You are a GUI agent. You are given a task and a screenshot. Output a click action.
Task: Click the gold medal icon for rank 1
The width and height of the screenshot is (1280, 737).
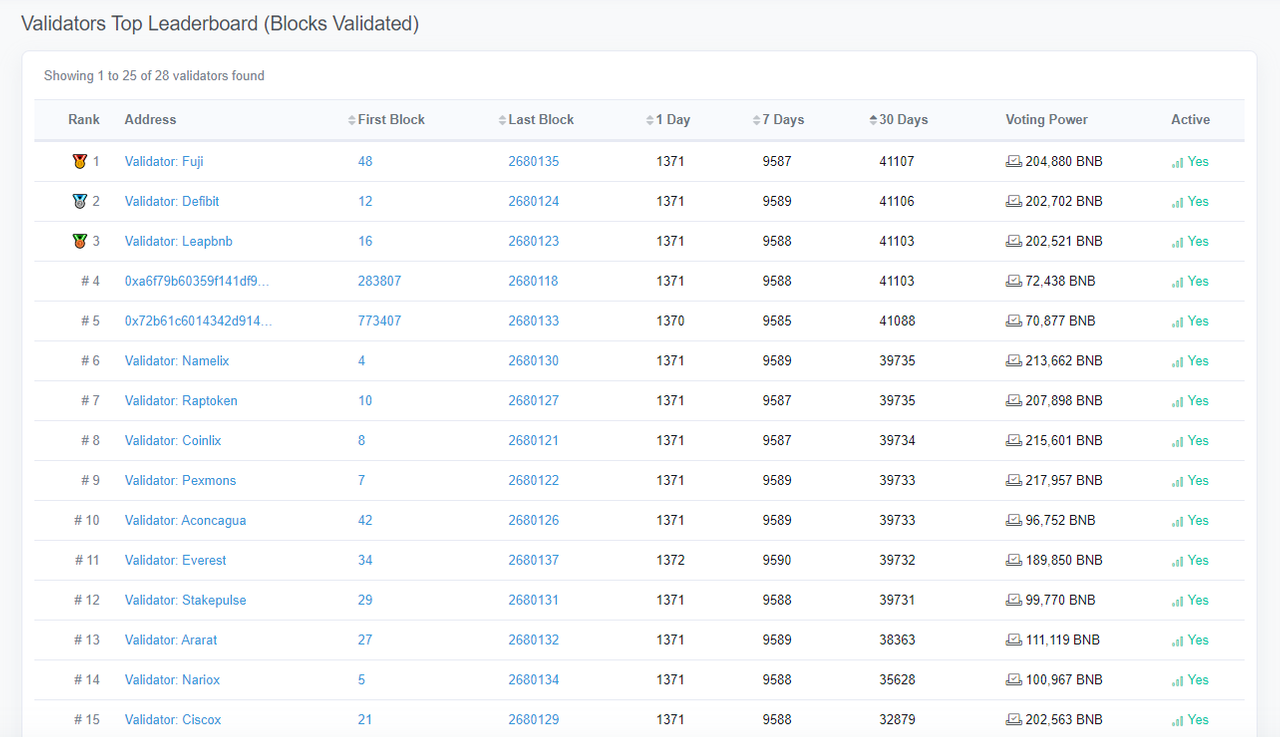tap(80, 161)
